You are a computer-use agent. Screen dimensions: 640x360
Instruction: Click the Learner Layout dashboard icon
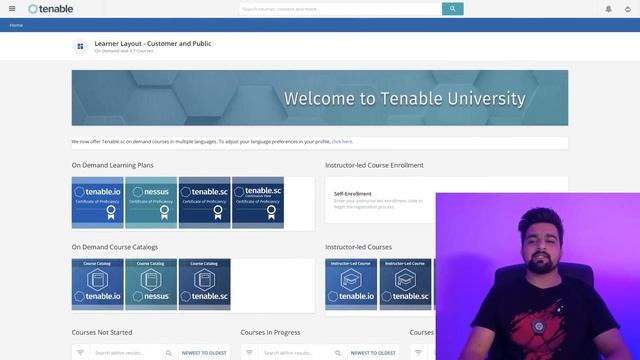pyautogui.click(x=80, y=47)
